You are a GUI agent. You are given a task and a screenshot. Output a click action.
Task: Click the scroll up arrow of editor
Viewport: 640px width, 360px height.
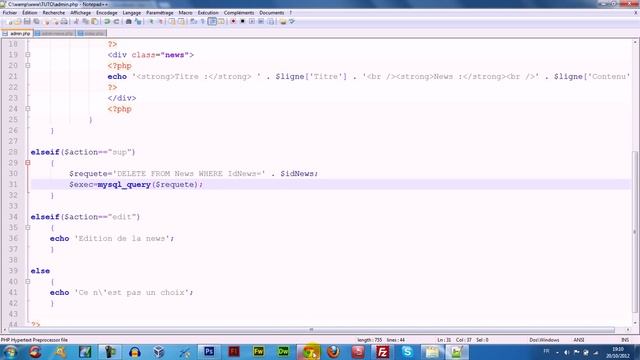635,42
